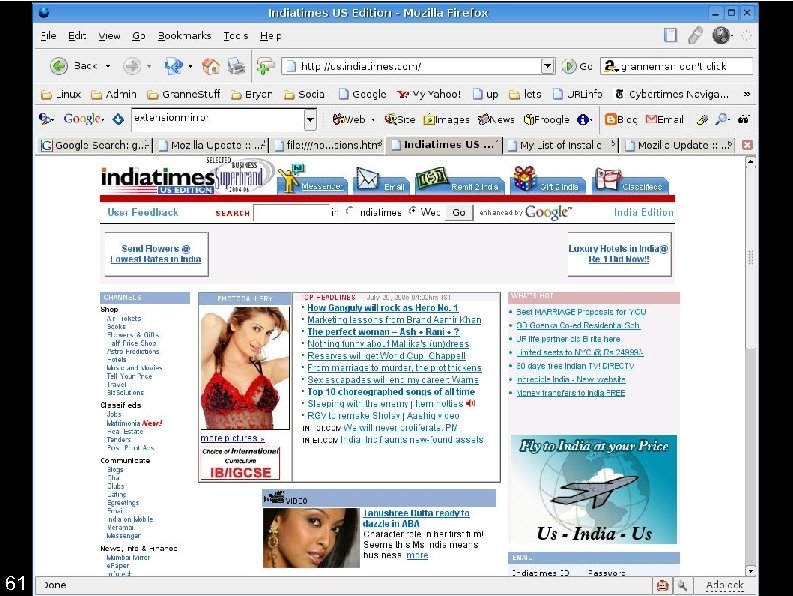Screen dimensions: 793x596
Task: Click the magnifier icon in status bar
Action: (683, 585)
